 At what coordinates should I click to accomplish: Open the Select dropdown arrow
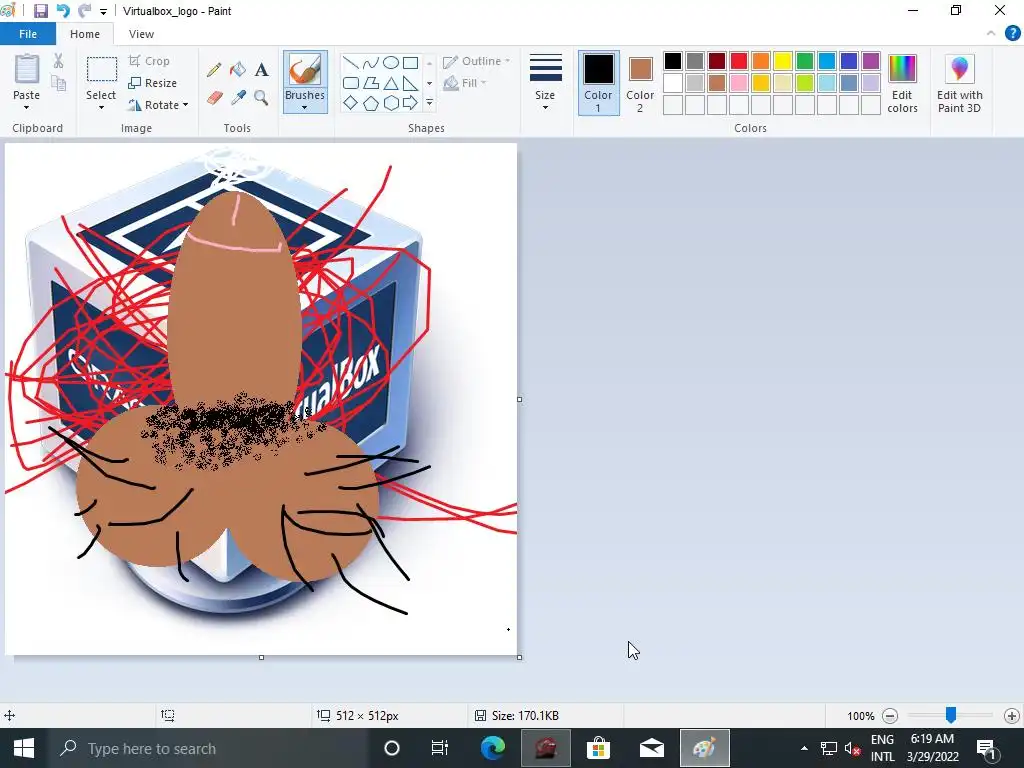(101, 108)
